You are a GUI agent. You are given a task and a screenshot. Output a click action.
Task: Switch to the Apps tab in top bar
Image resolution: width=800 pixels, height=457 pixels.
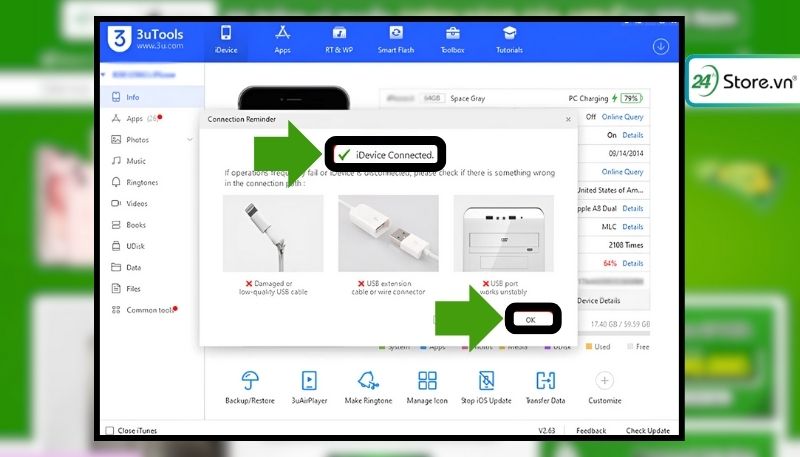[x=282, y=40]
